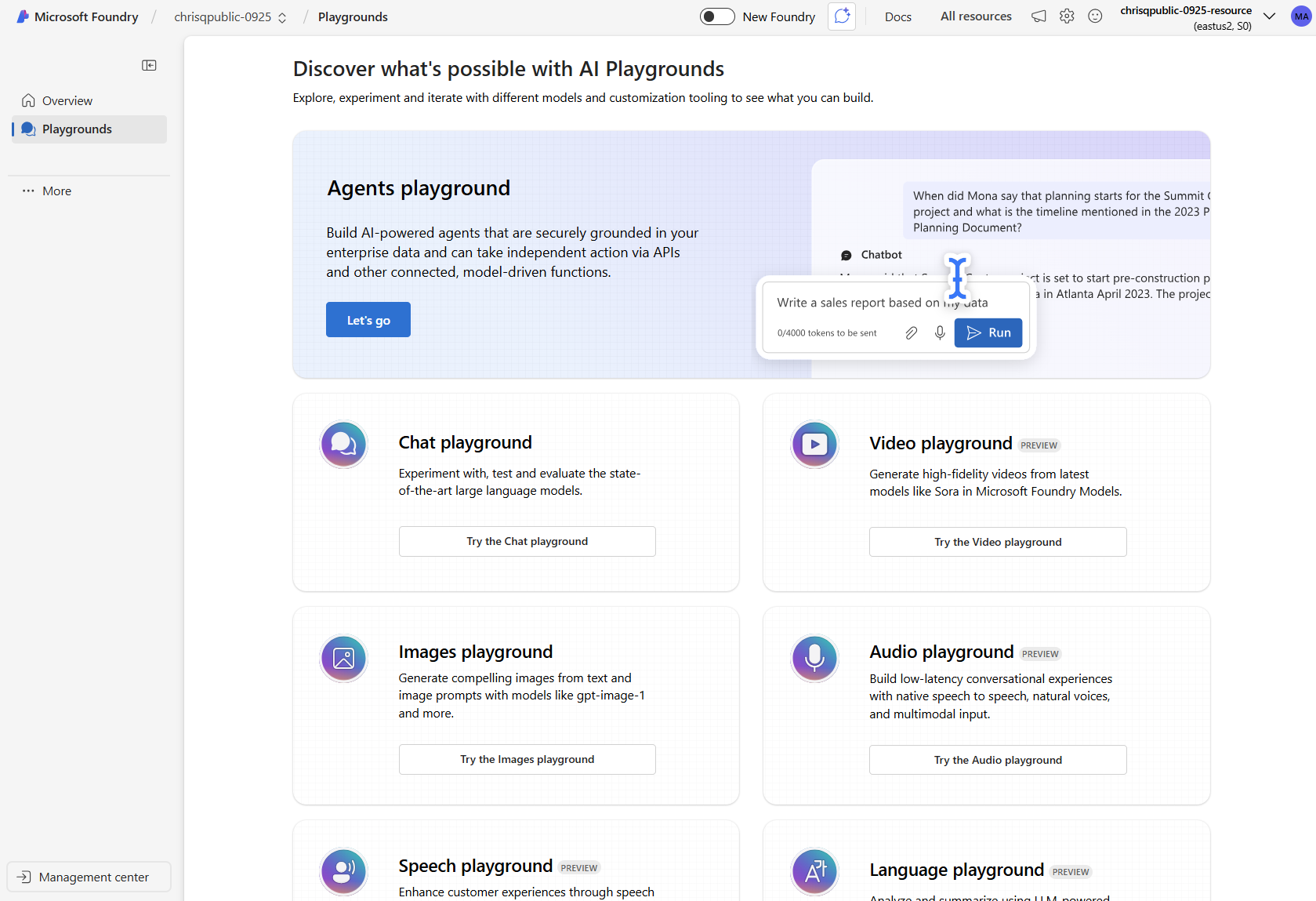Click the Overview home icon

click(28, 100)
